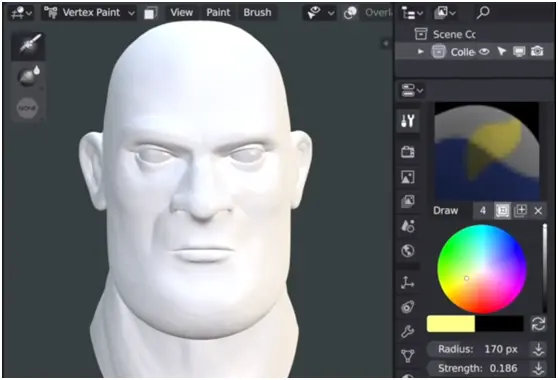Screen dimensions: 558x380
Task: Open the Render properties tab
Action: 408,152
